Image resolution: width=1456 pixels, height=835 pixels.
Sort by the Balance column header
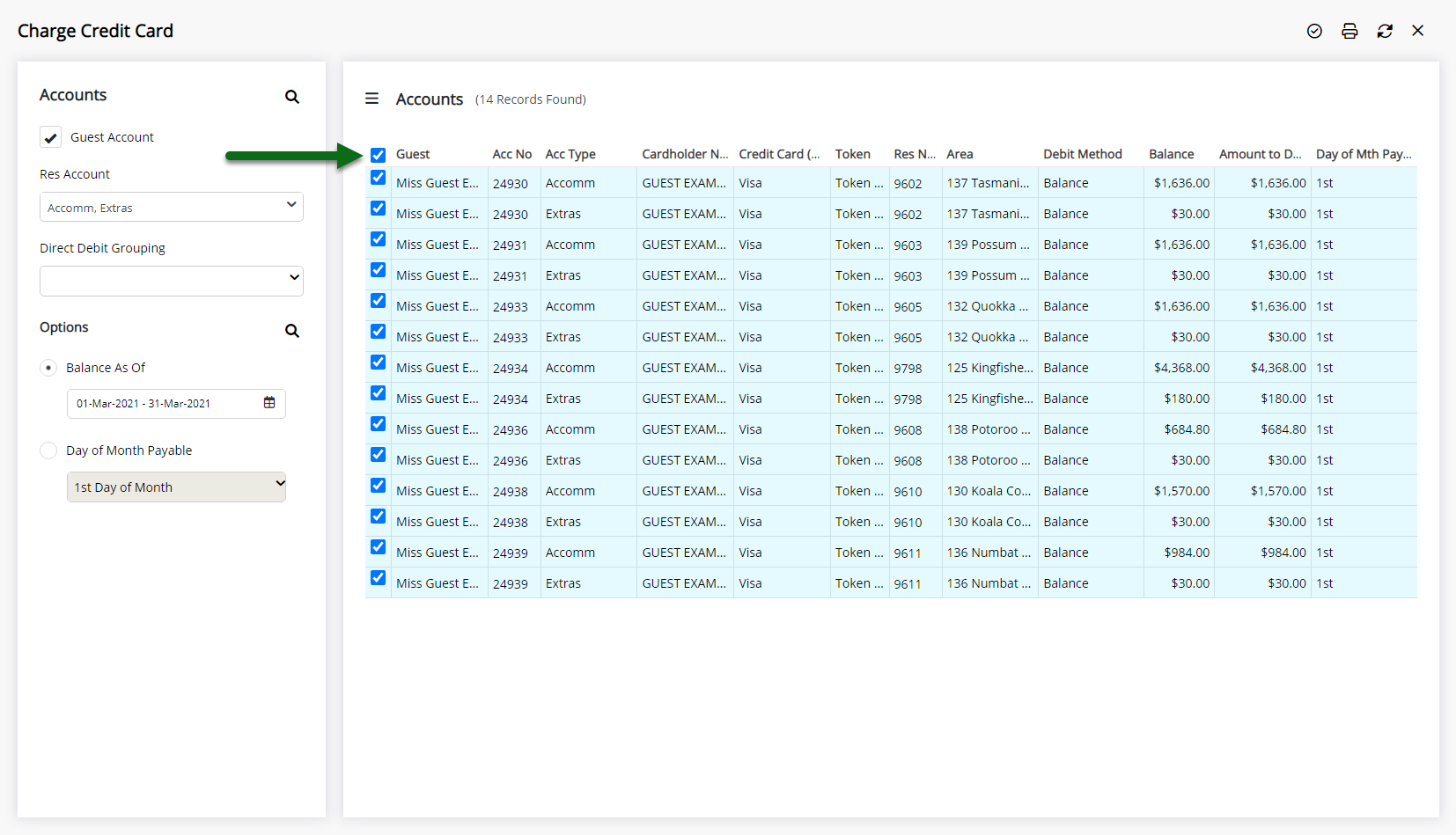tap(1172, 154)
